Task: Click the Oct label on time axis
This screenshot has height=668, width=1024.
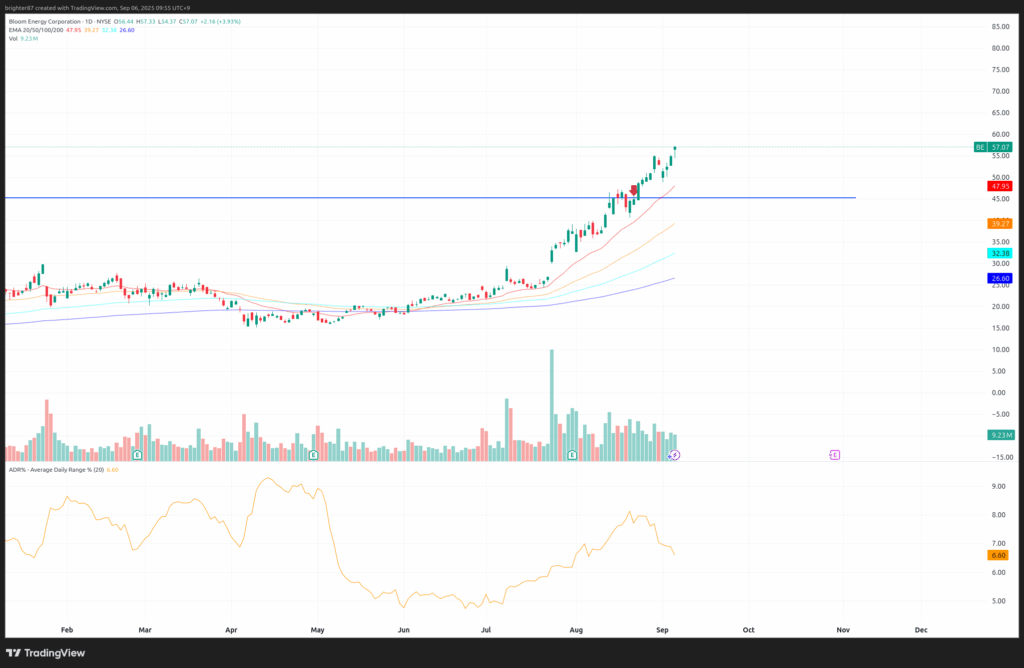Action: 748,630
